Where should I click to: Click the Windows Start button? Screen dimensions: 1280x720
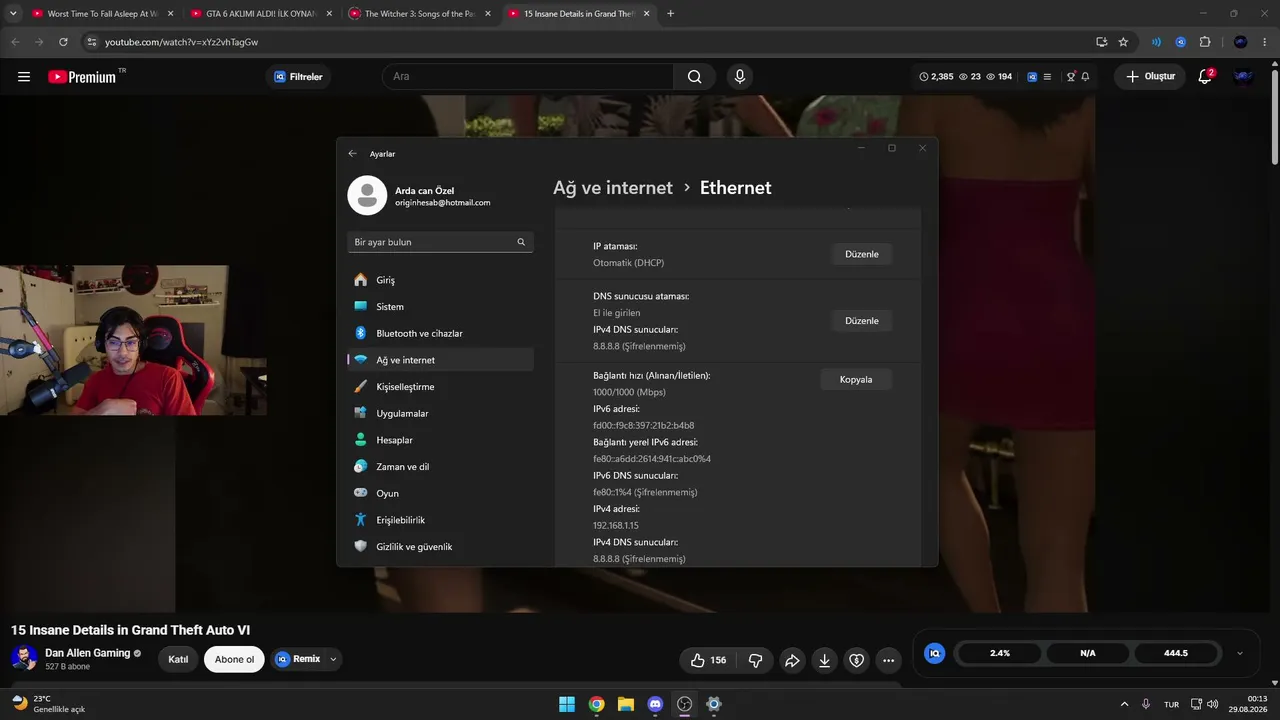567,704
